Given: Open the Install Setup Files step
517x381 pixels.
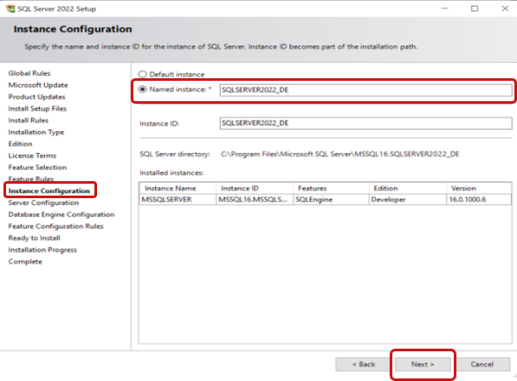Looking at the screenshot, I should pyautogui.click(x=37, y=109).
